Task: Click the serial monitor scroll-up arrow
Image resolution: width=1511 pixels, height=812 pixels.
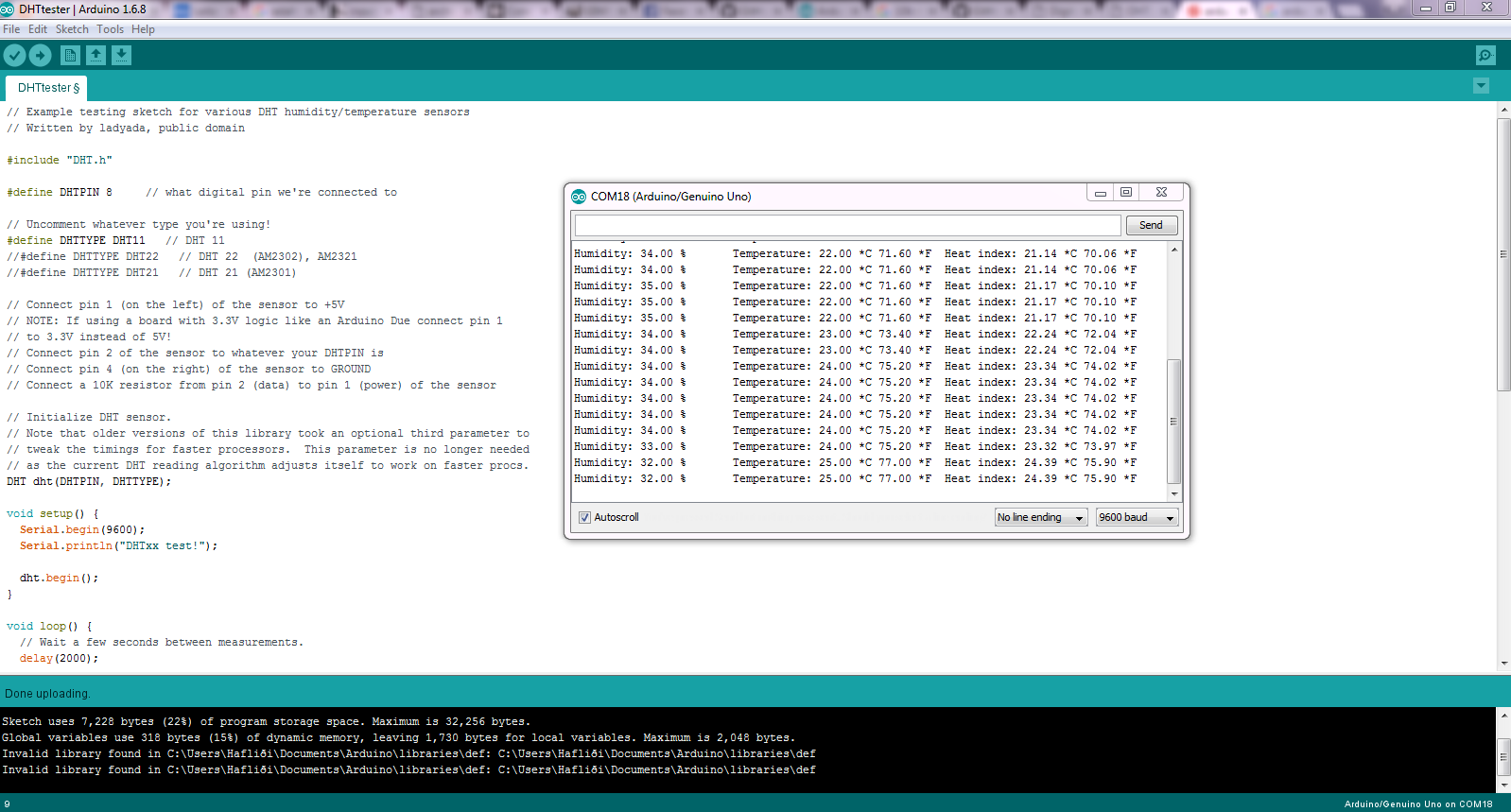Action: coord(1174,251)
